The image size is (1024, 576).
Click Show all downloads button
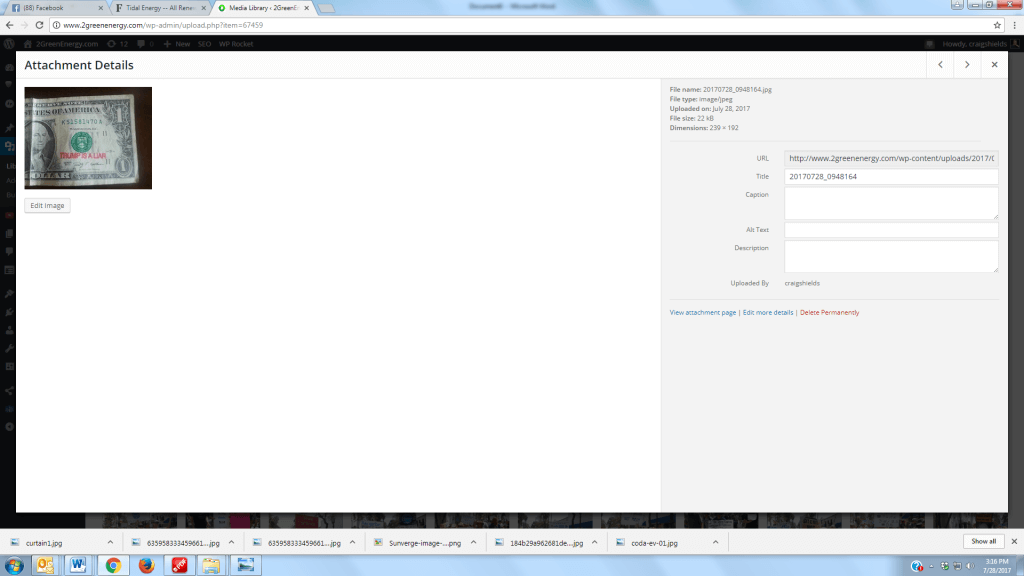click(x=984, y=541)
